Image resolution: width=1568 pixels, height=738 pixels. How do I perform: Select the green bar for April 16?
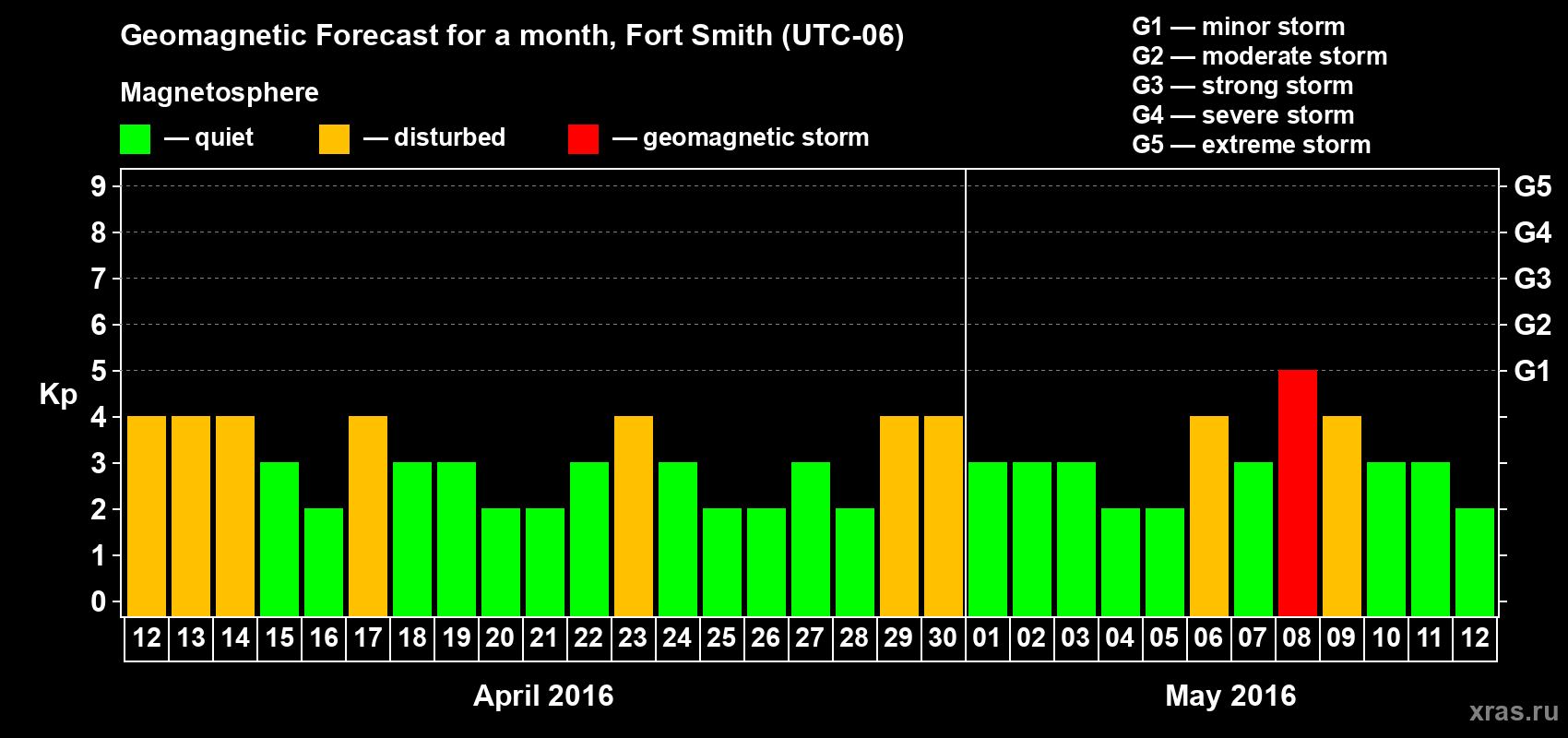click(324, 562)
